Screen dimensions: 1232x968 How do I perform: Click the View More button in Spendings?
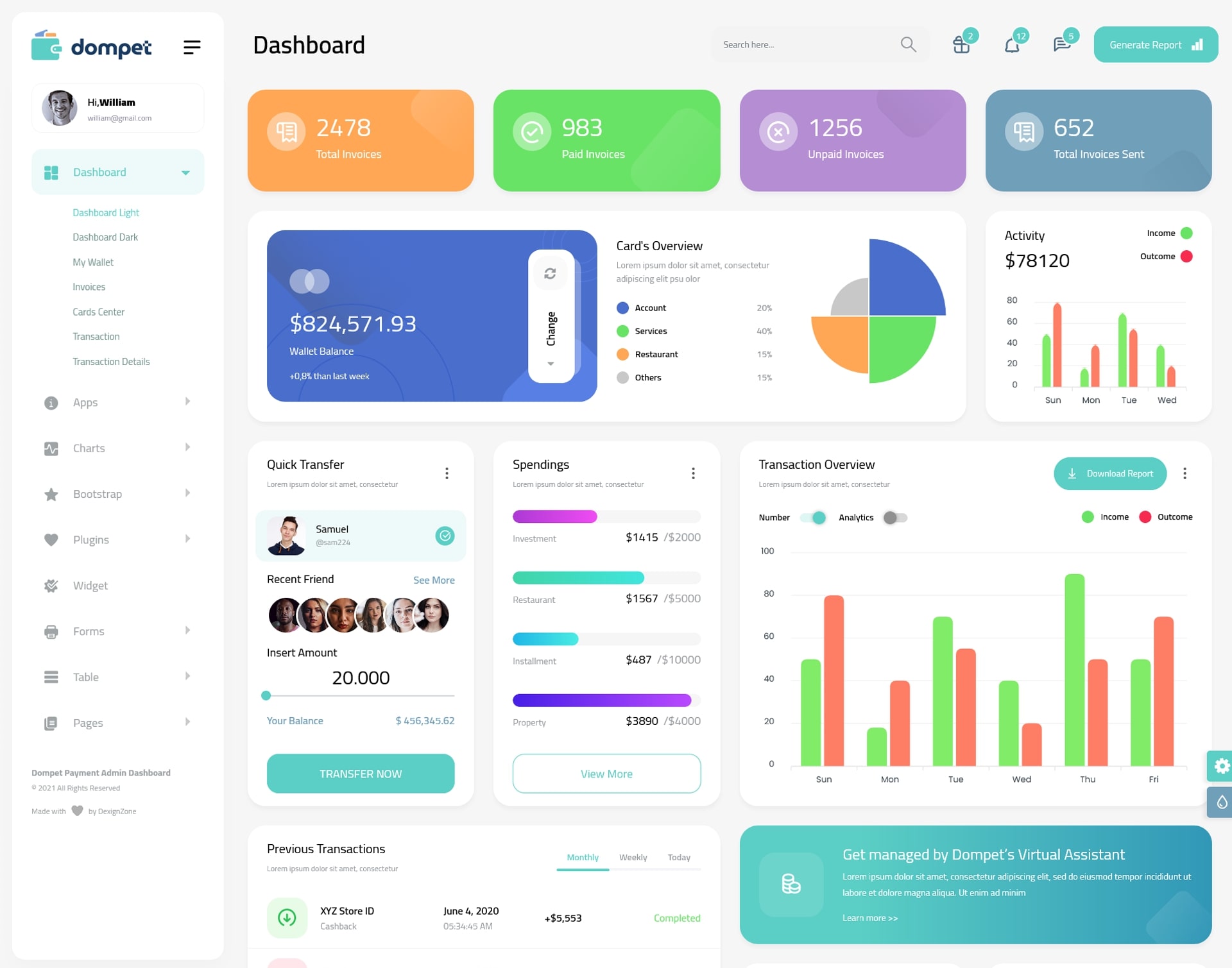606,773
